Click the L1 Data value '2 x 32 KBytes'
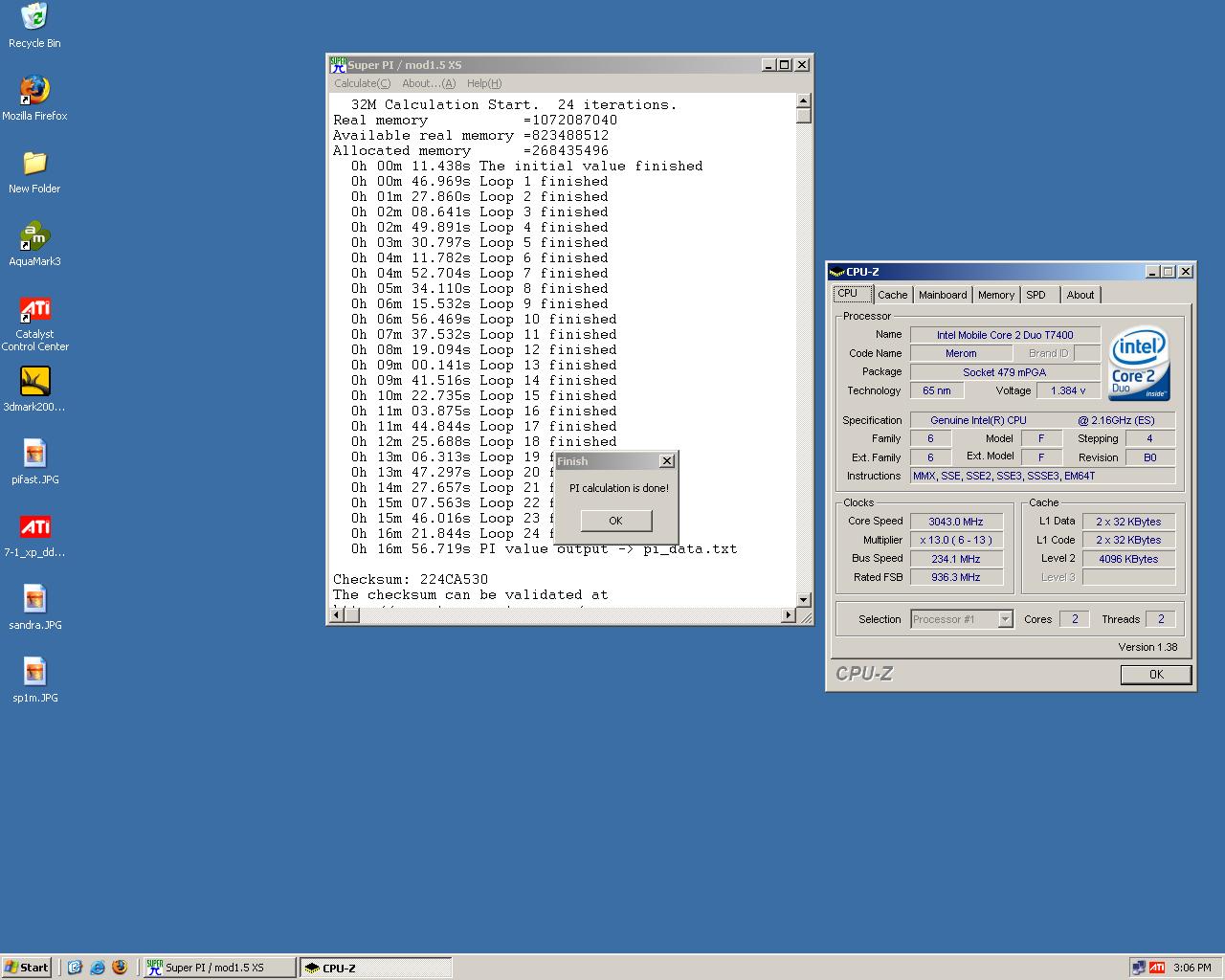The image size is (1225, 980). [x=1128, y=522]
